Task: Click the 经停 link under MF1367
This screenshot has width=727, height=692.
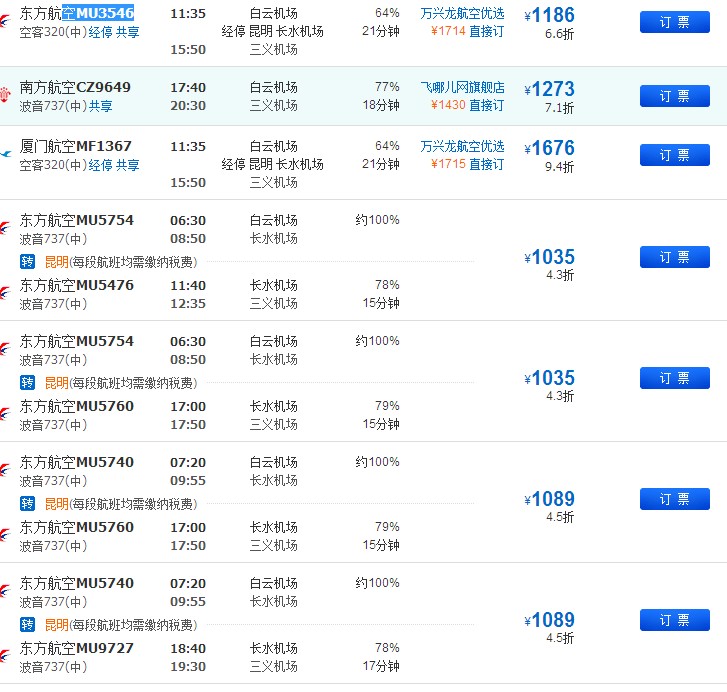Action: click(101, 165)
